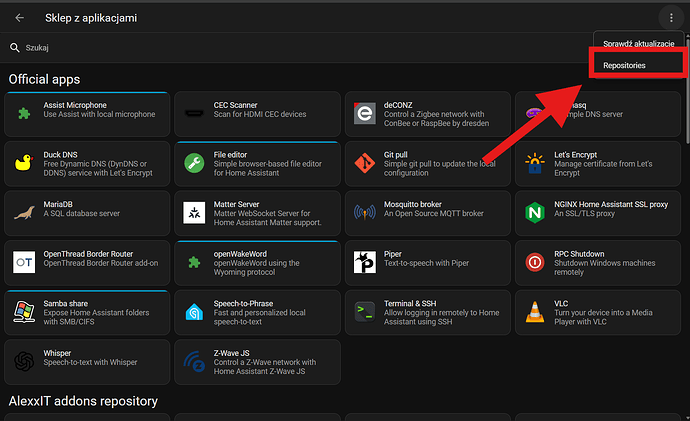Open the File editor app card
The height and width of the screenshot is (421, 690).
(x=256, y=163)
